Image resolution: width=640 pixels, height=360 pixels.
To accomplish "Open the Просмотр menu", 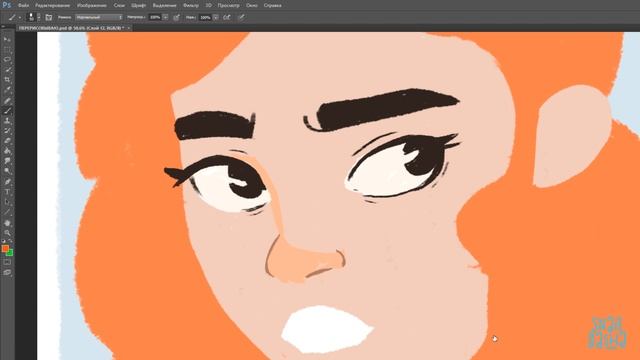I will 229,6.
